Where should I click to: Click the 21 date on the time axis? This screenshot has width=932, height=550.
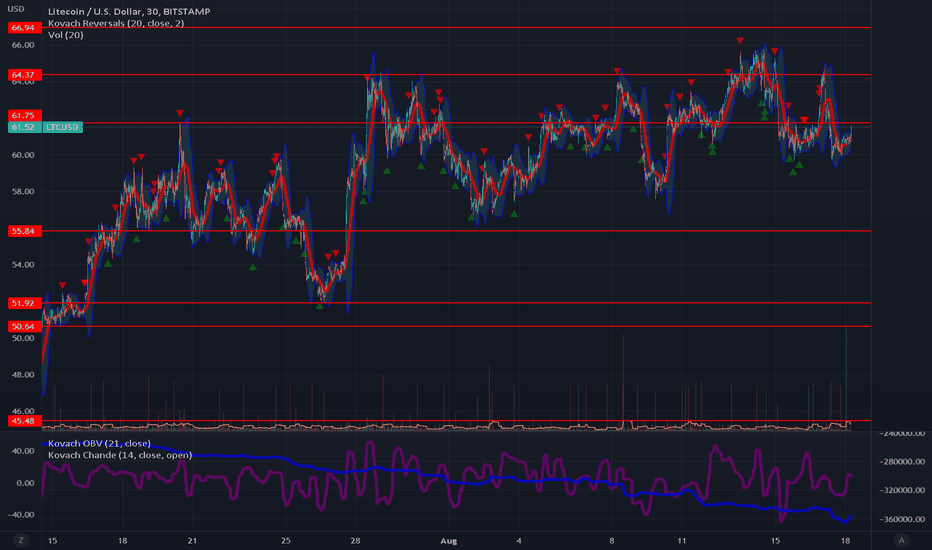(x=192, y=540)
